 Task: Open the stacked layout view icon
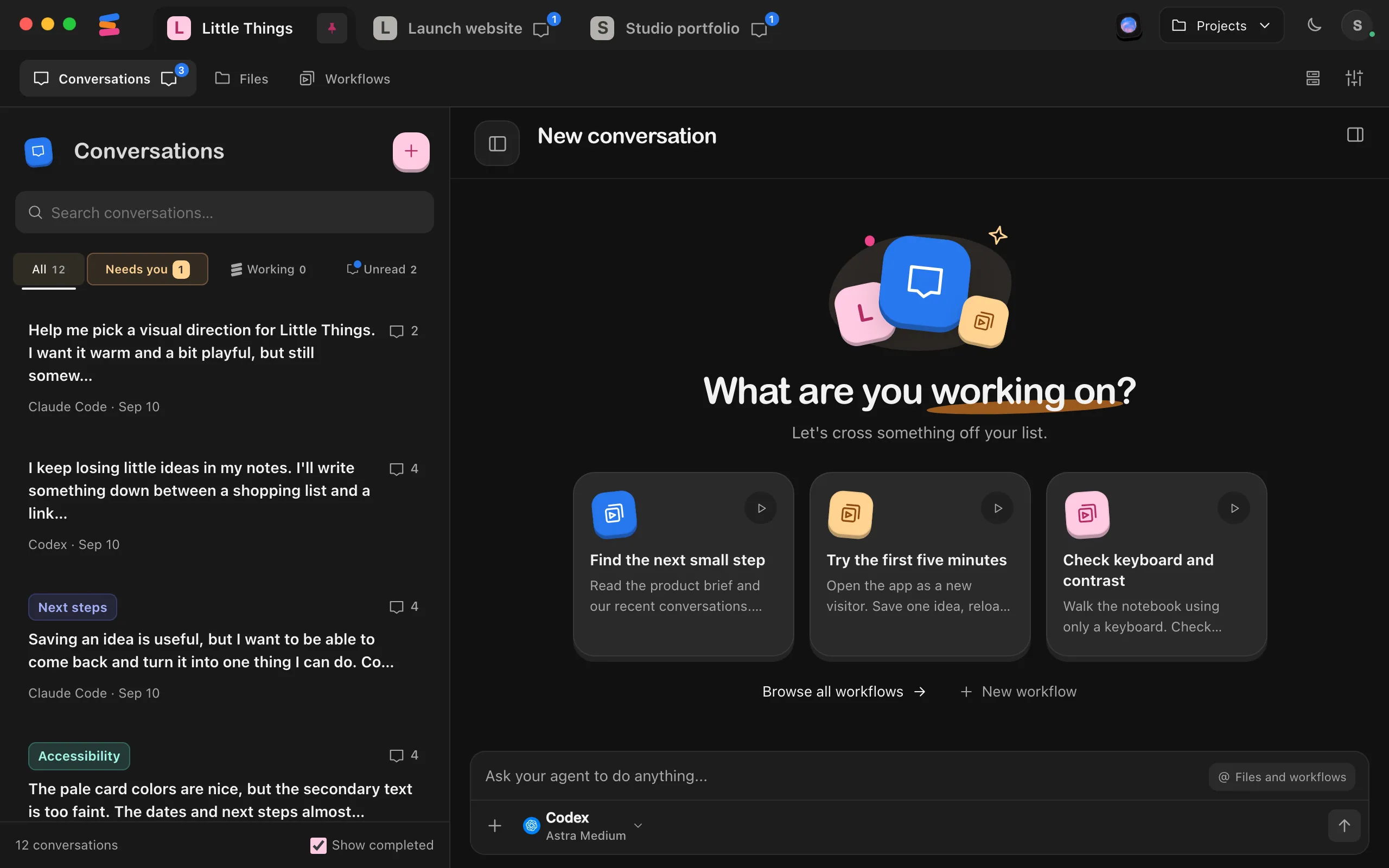tap(1312, 78)
